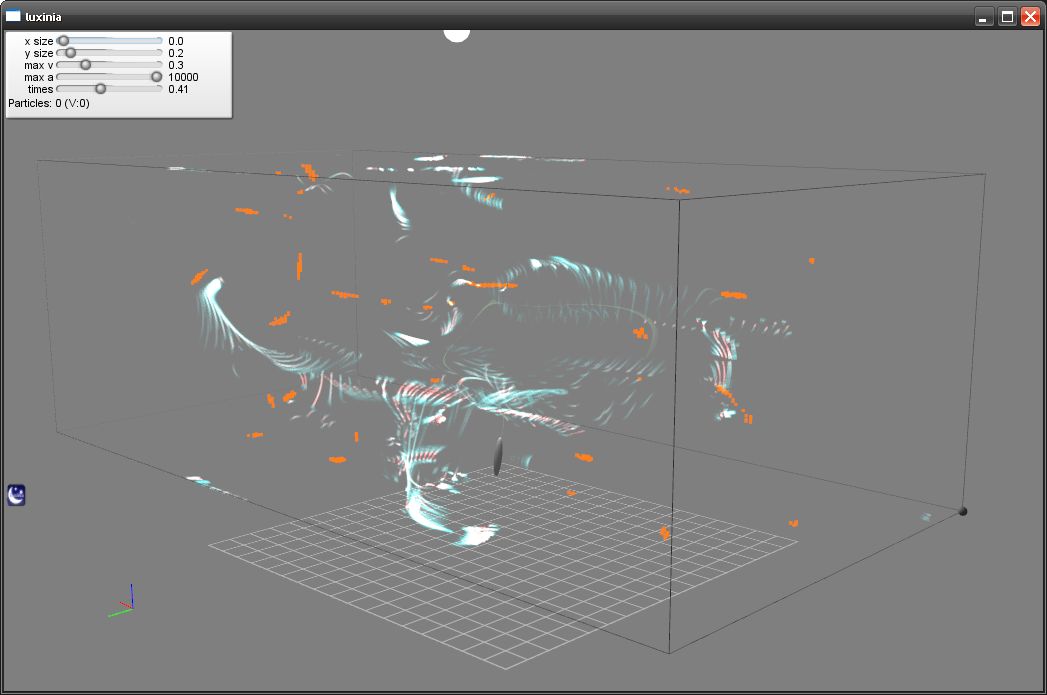
Task: Click the max v slider handle
Action: (x=85, y=65)
